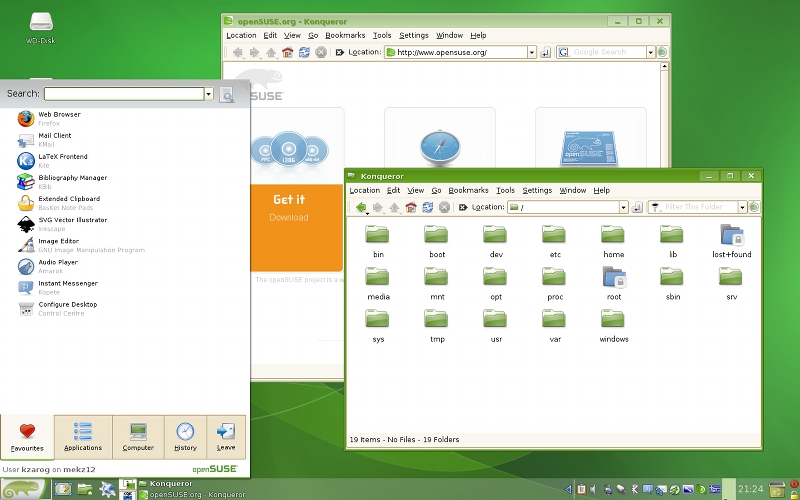The width and height of the screenshot is (800, 500).
Task: Switch to the Leave tab
Action: pyautogui.click(x=226, y=437)
